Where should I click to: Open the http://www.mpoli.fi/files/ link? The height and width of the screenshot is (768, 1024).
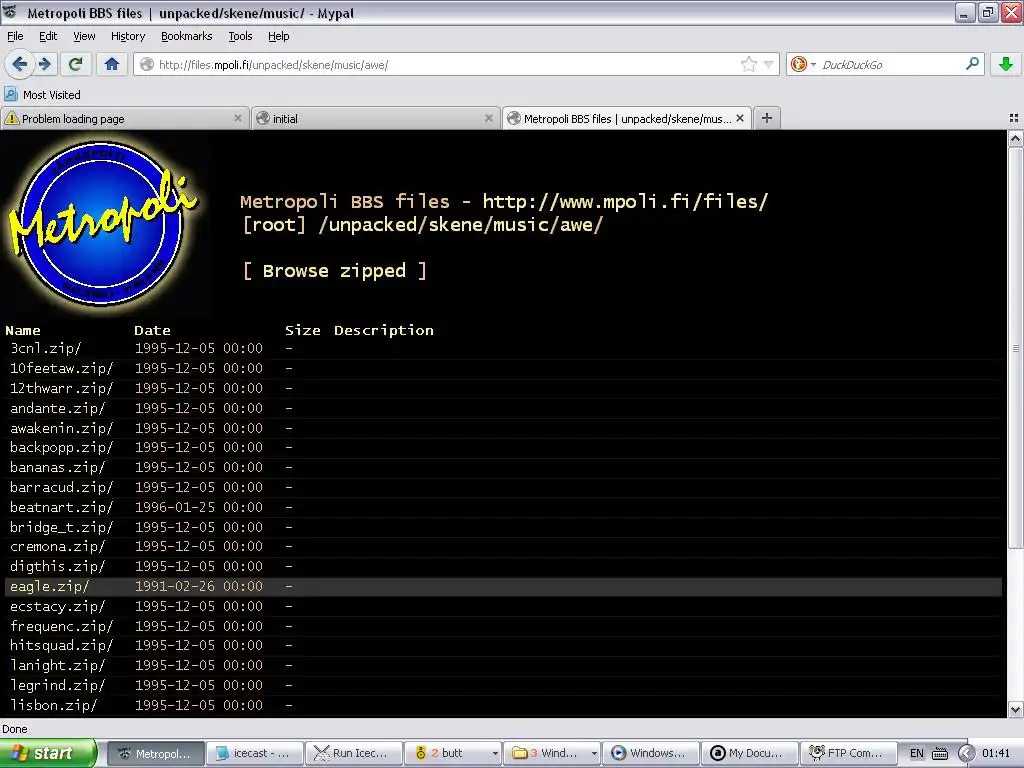coord(625,201)
